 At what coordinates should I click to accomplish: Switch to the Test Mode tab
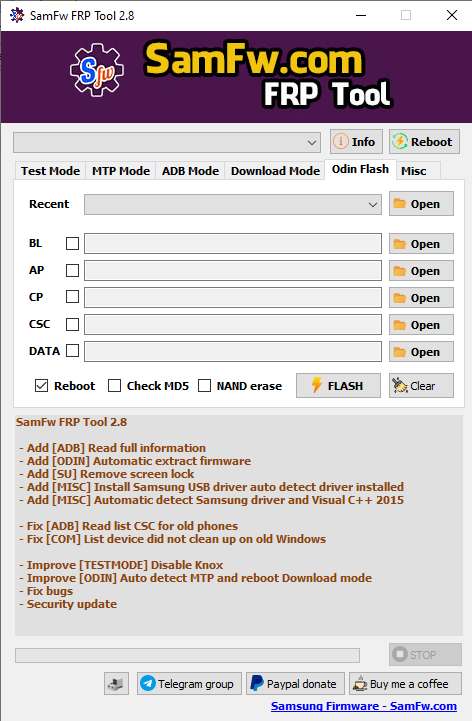click(x=51, y=171)
